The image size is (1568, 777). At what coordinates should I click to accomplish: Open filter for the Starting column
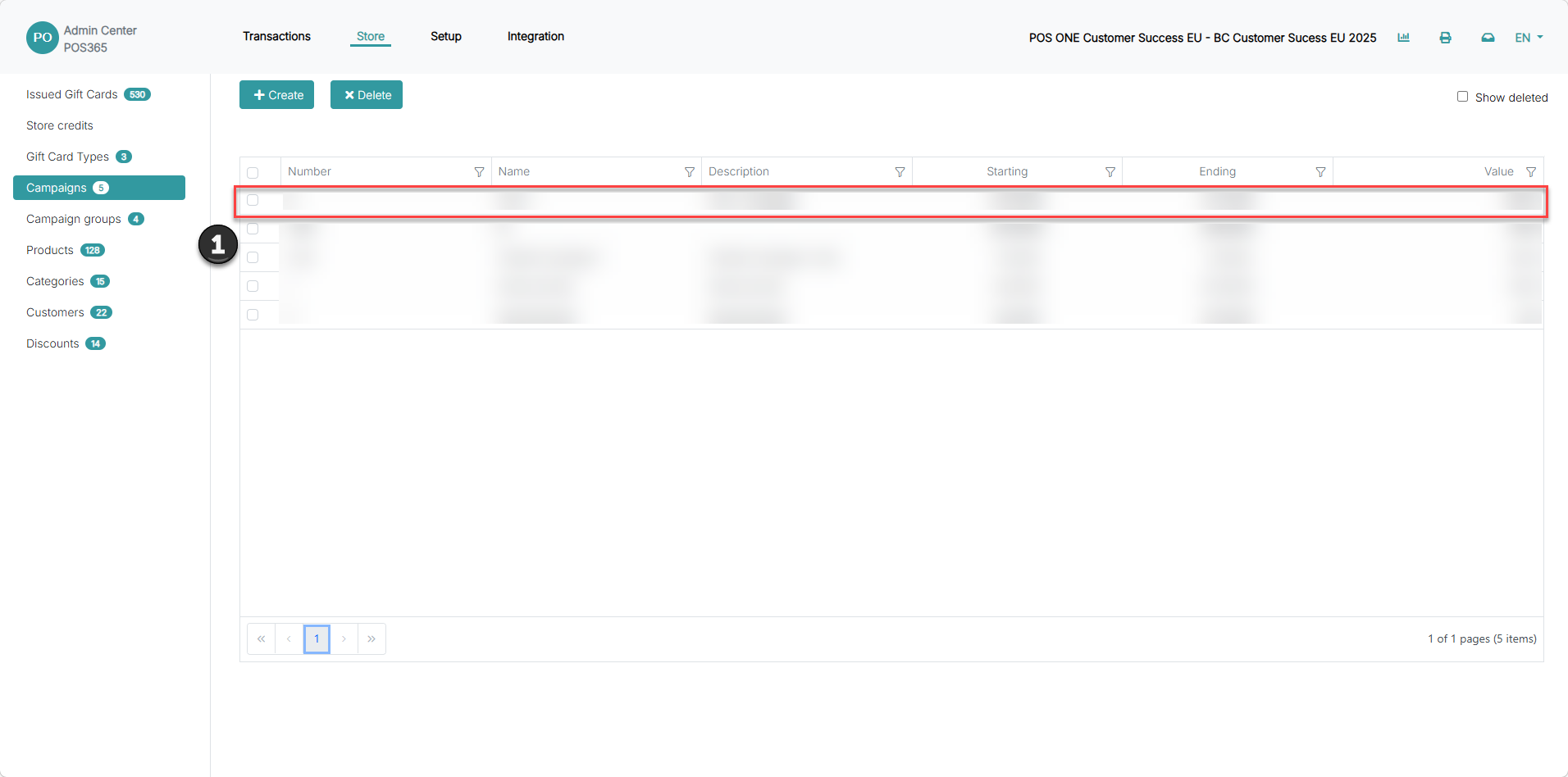click(x=1110, y=172)
